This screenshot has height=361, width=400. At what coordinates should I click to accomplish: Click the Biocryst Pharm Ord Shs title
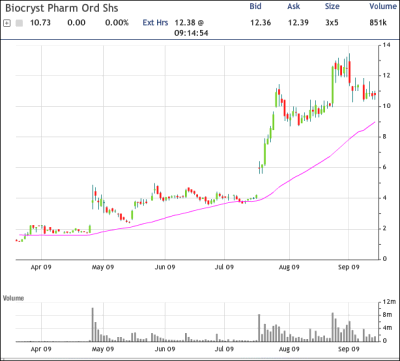[x=62, y=8]
